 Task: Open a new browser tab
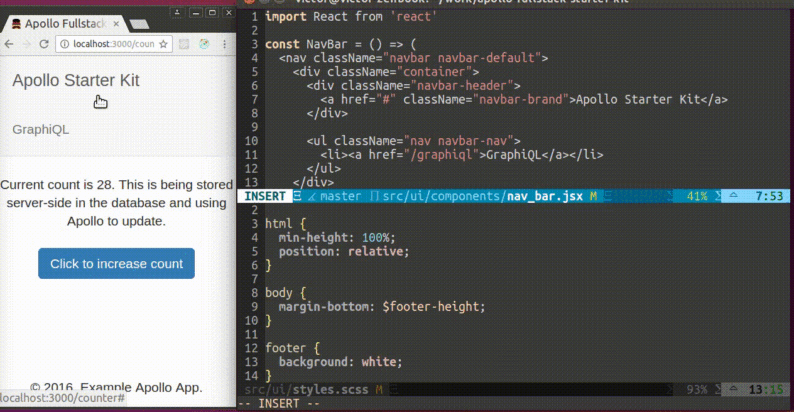[x=140, y=23]
